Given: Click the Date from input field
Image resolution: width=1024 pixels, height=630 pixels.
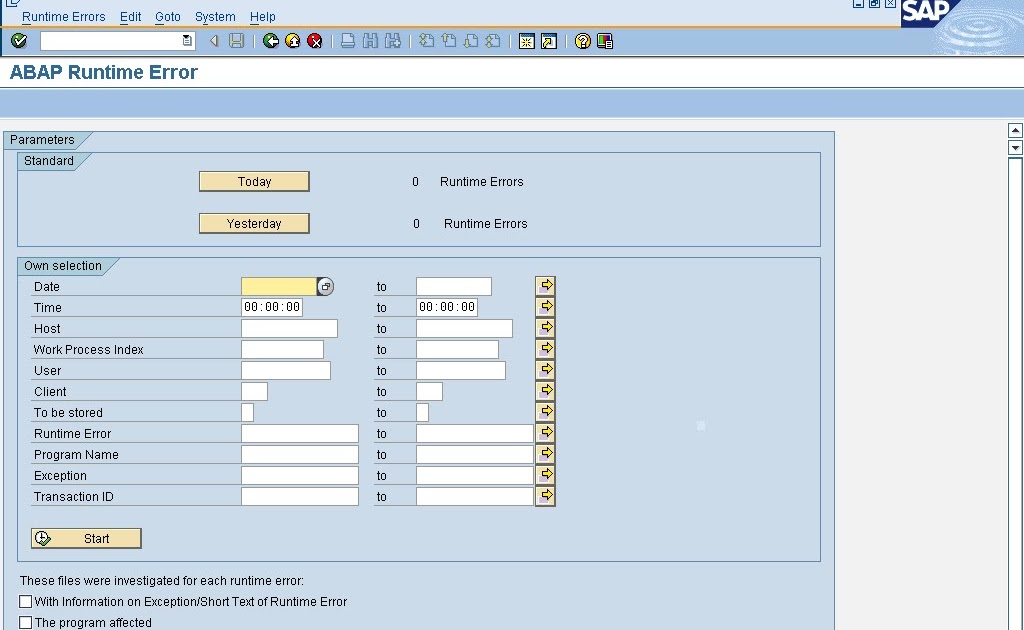Looking at the screenshot, I should click(279, 286).
